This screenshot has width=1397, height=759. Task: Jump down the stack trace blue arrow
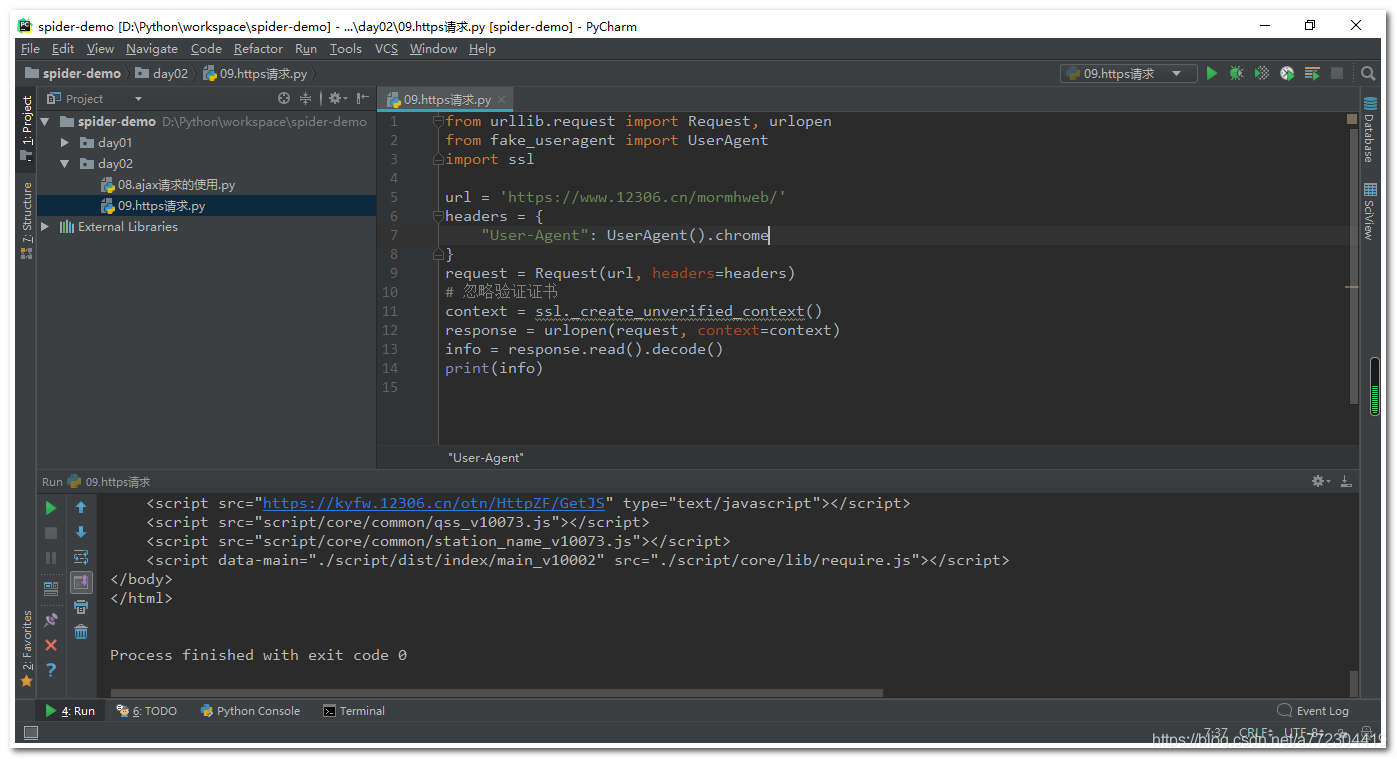tap(81, 532)
